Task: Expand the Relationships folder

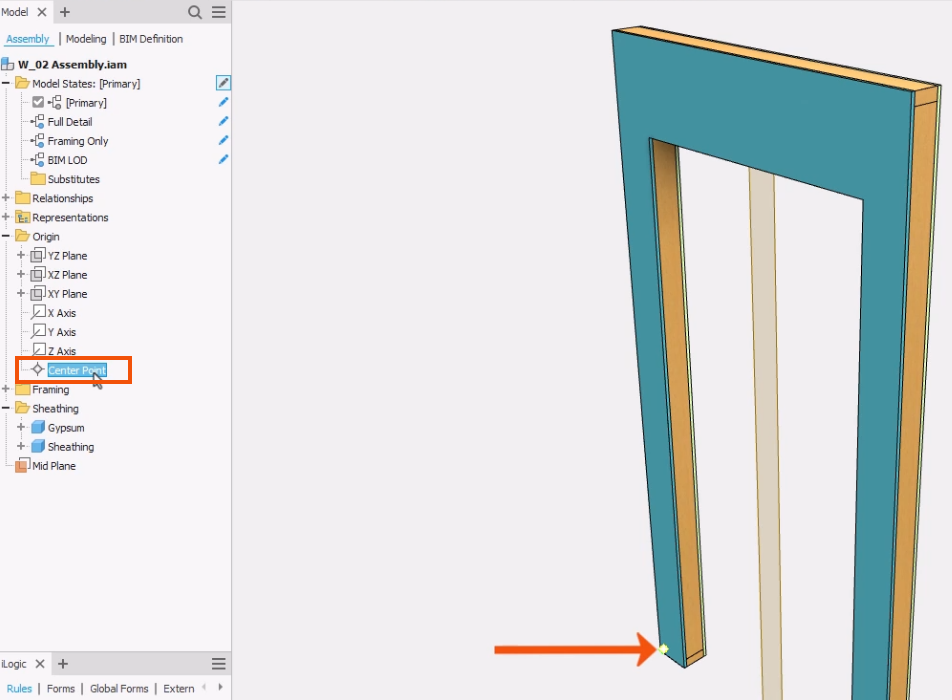Action: tap(6, 198)
